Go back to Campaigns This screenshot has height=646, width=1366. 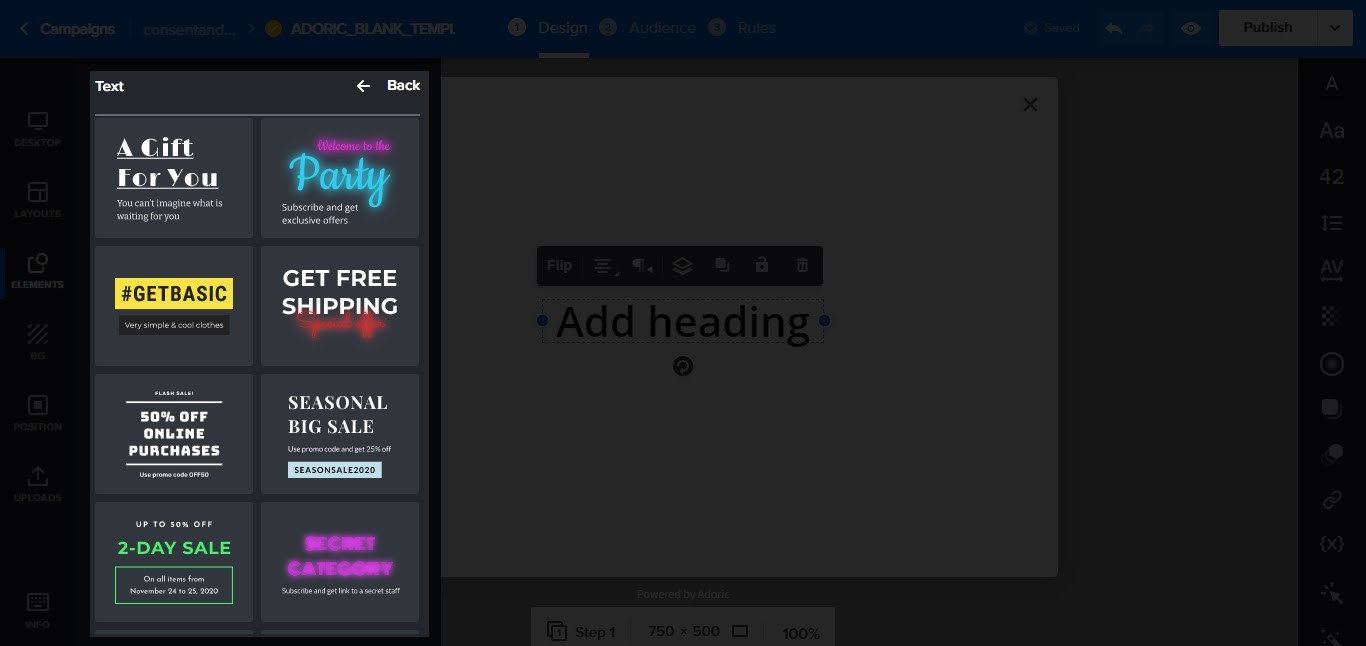(67, 29)
